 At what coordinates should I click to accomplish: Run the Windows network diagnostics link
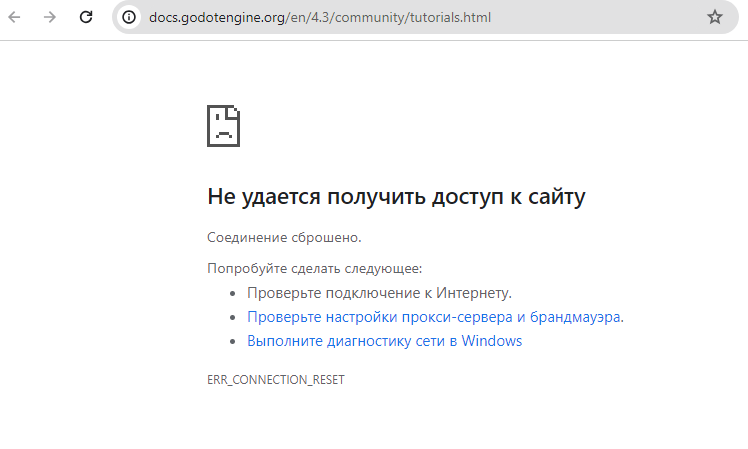[384, 341]
